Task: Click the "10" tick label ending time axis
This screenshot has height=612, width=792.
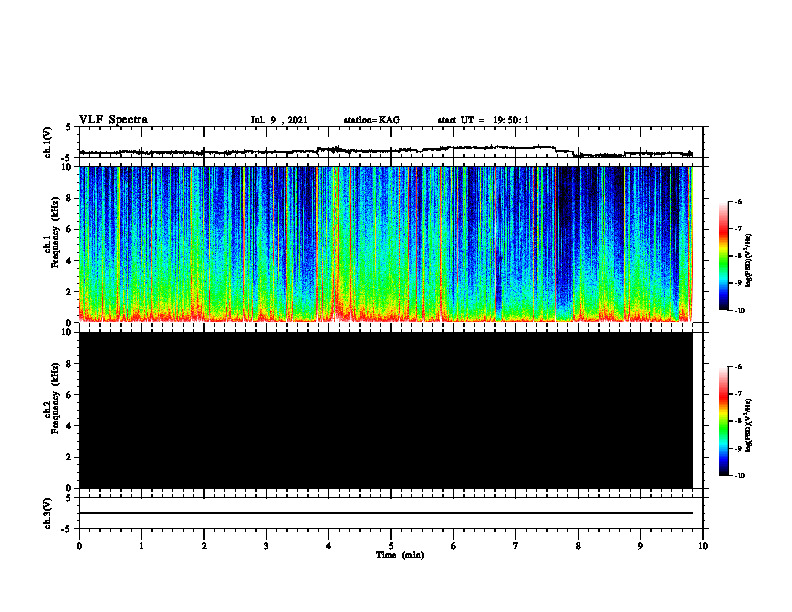Action: coord(703,546)
